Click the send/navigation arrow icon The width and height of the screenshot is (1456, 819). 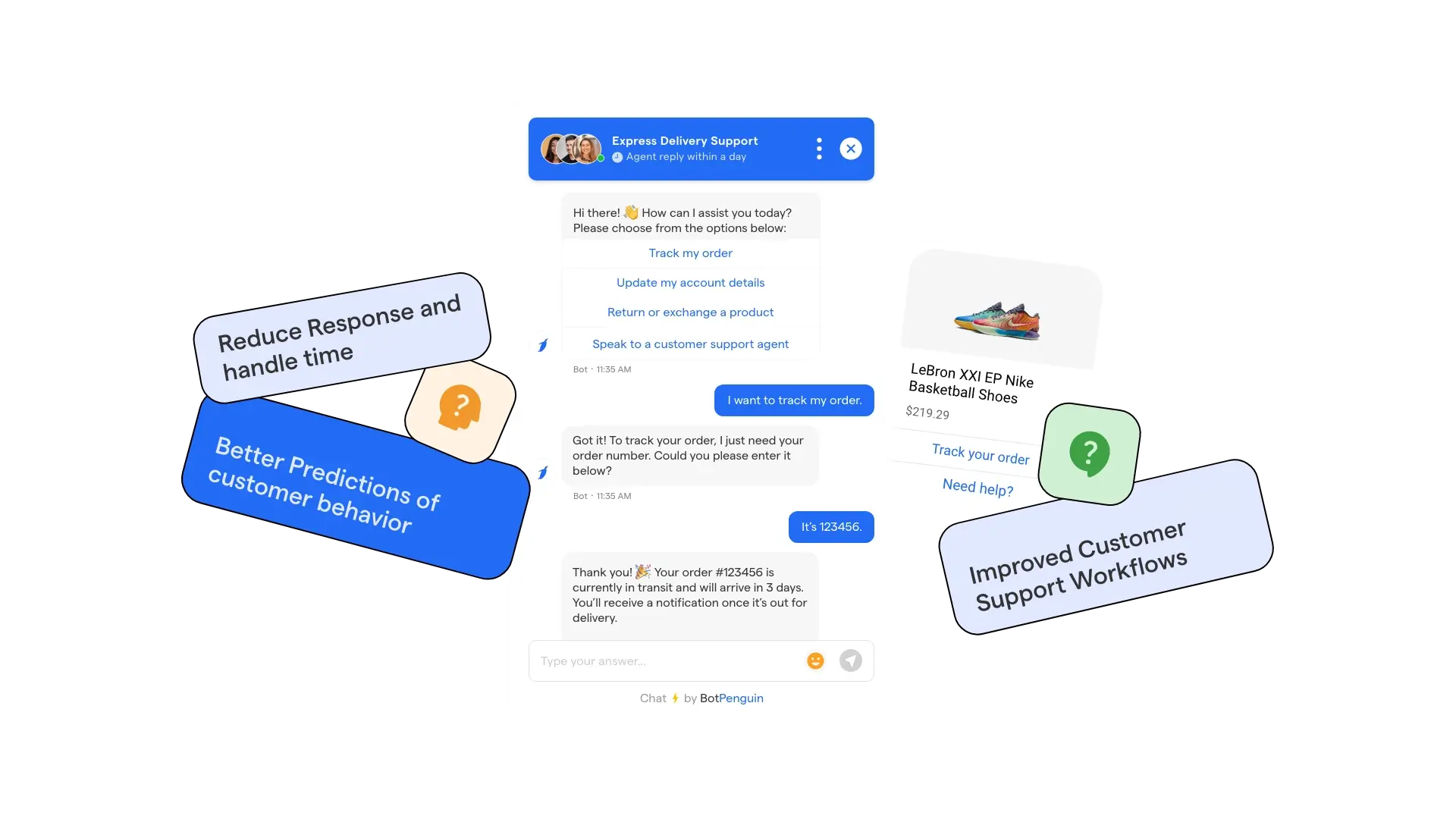coord(850,660)
